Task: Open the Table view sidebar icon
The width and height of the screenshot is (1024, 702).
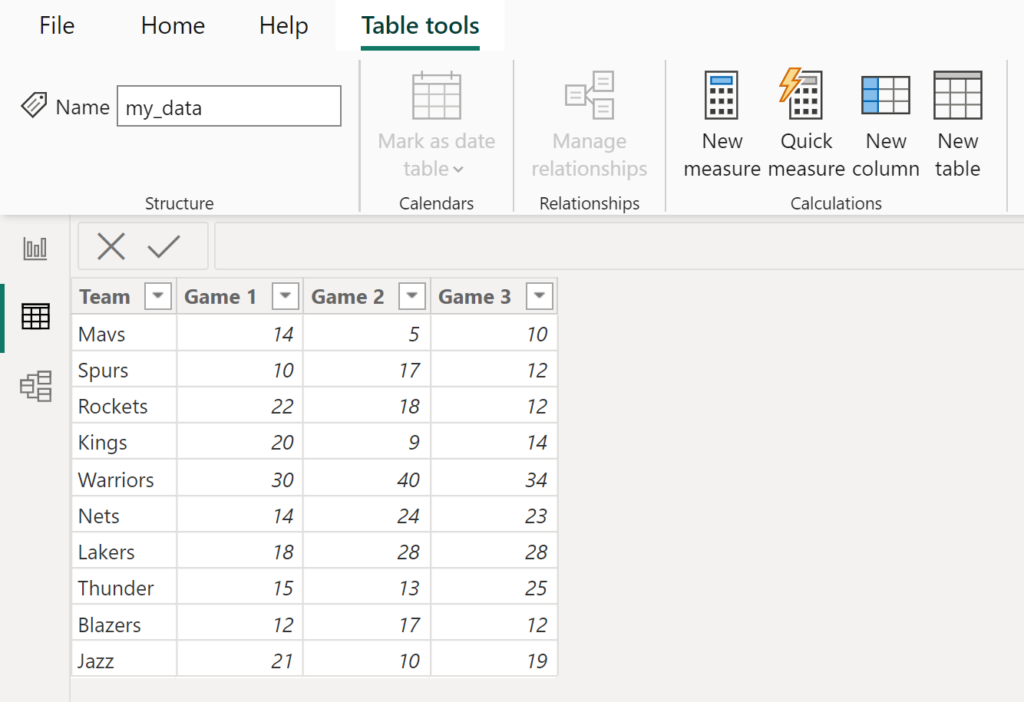Action: pyautogui.click(x=36, y=317)
